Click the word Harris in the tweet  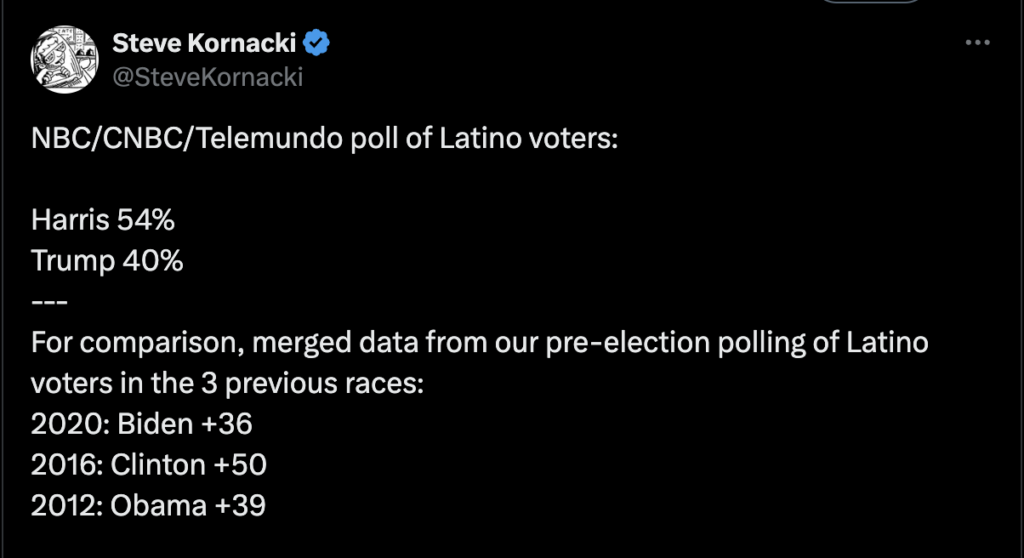click(x=69, y=220)
